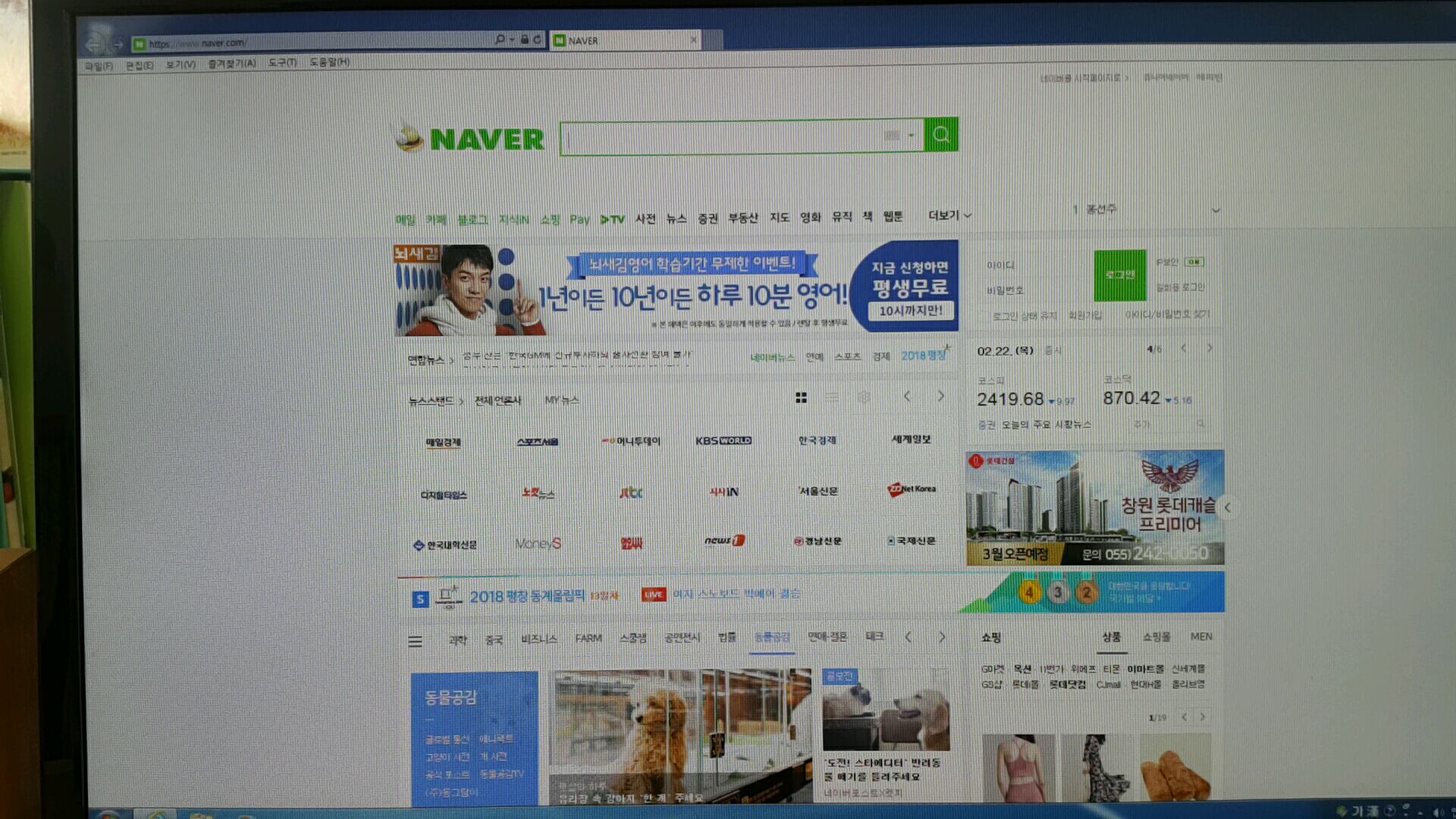Switch newsstand to list view icon

click(x=833, y=397)
